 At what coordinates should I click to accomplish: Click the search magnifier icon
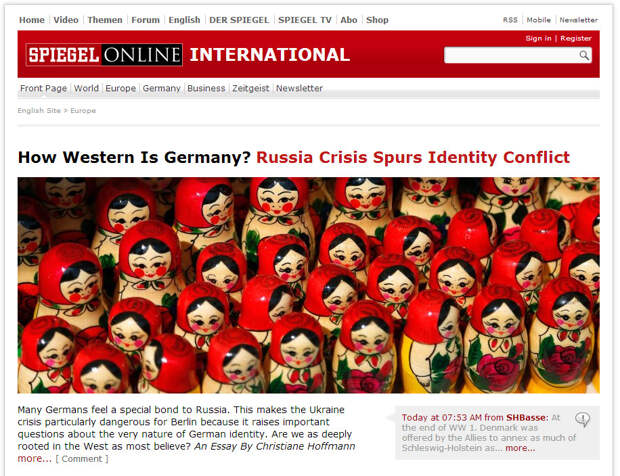point(584,55)
